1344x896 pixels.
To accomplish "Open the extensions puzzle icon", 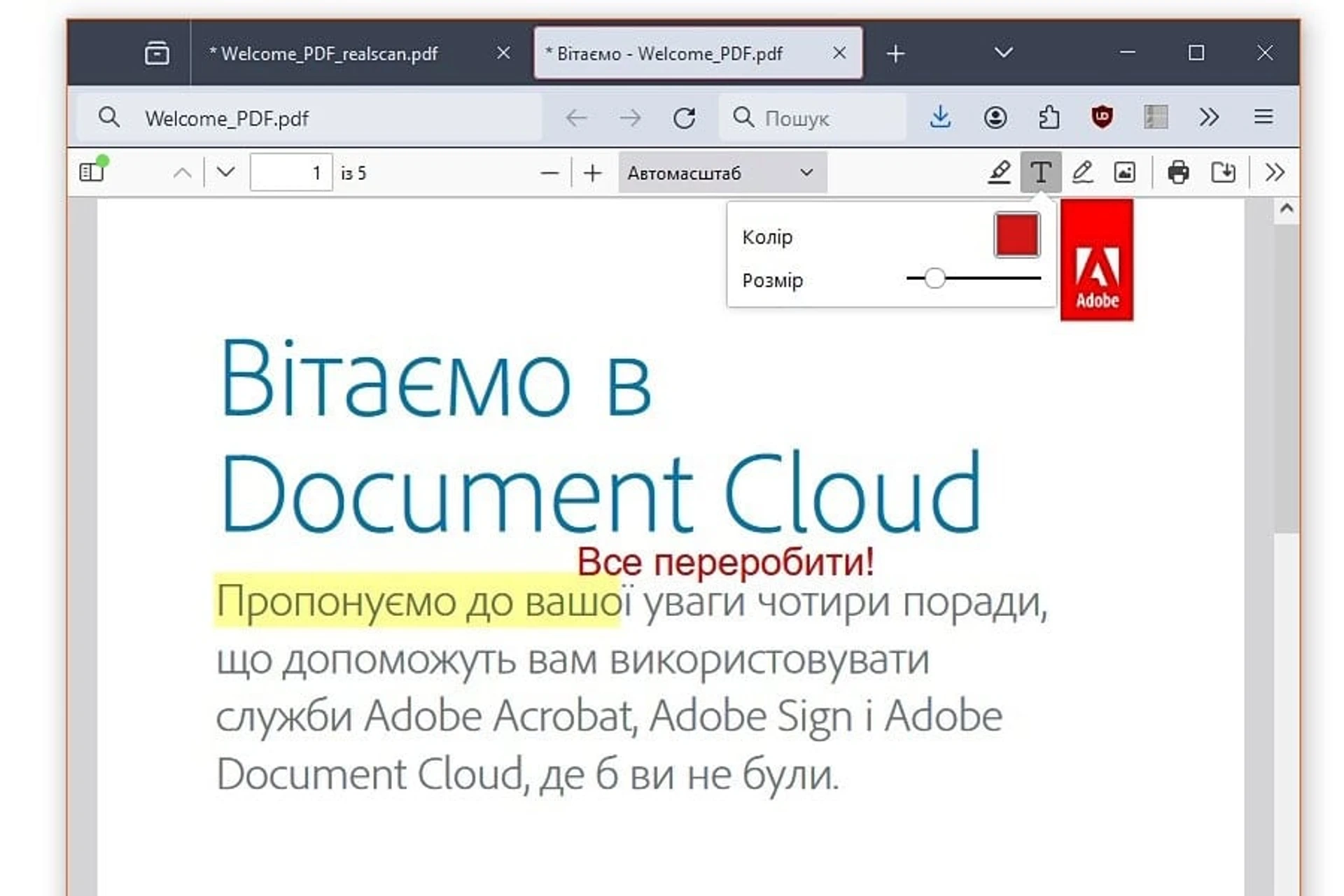I will [1049, 117].
